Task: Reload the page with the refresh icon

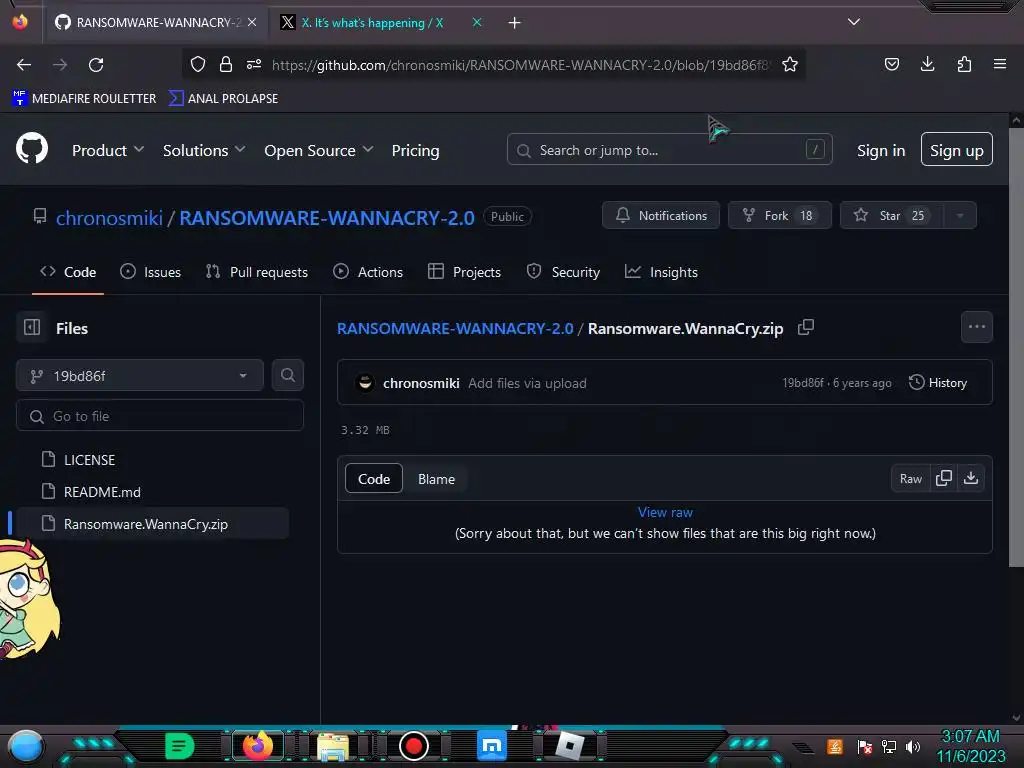Action: [96, 65]
